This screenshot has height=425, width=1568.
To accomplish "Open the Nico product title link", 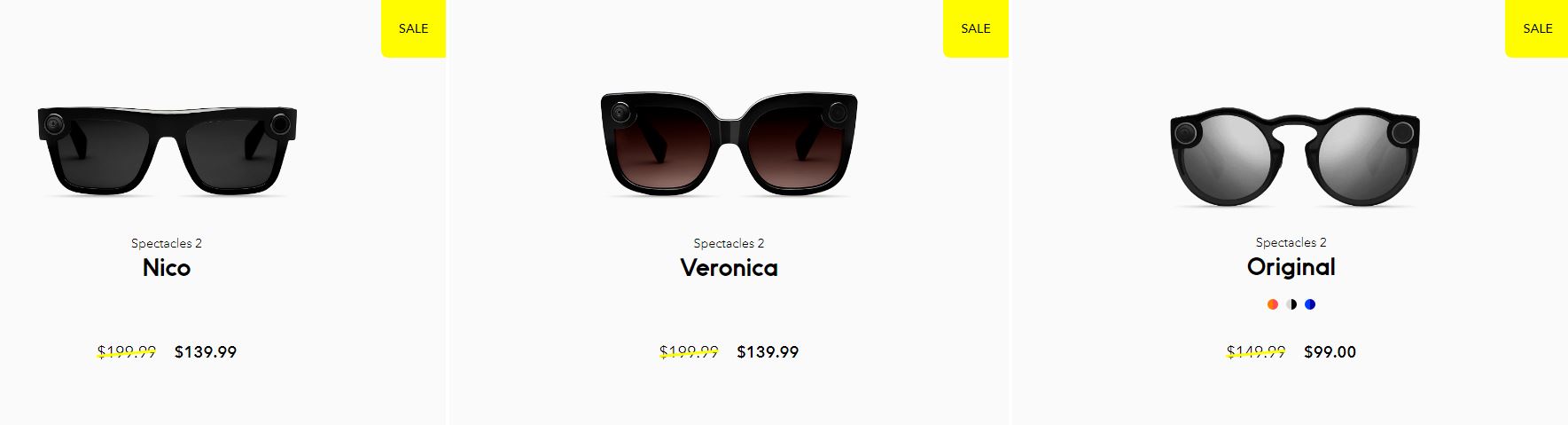I will 167,268.
